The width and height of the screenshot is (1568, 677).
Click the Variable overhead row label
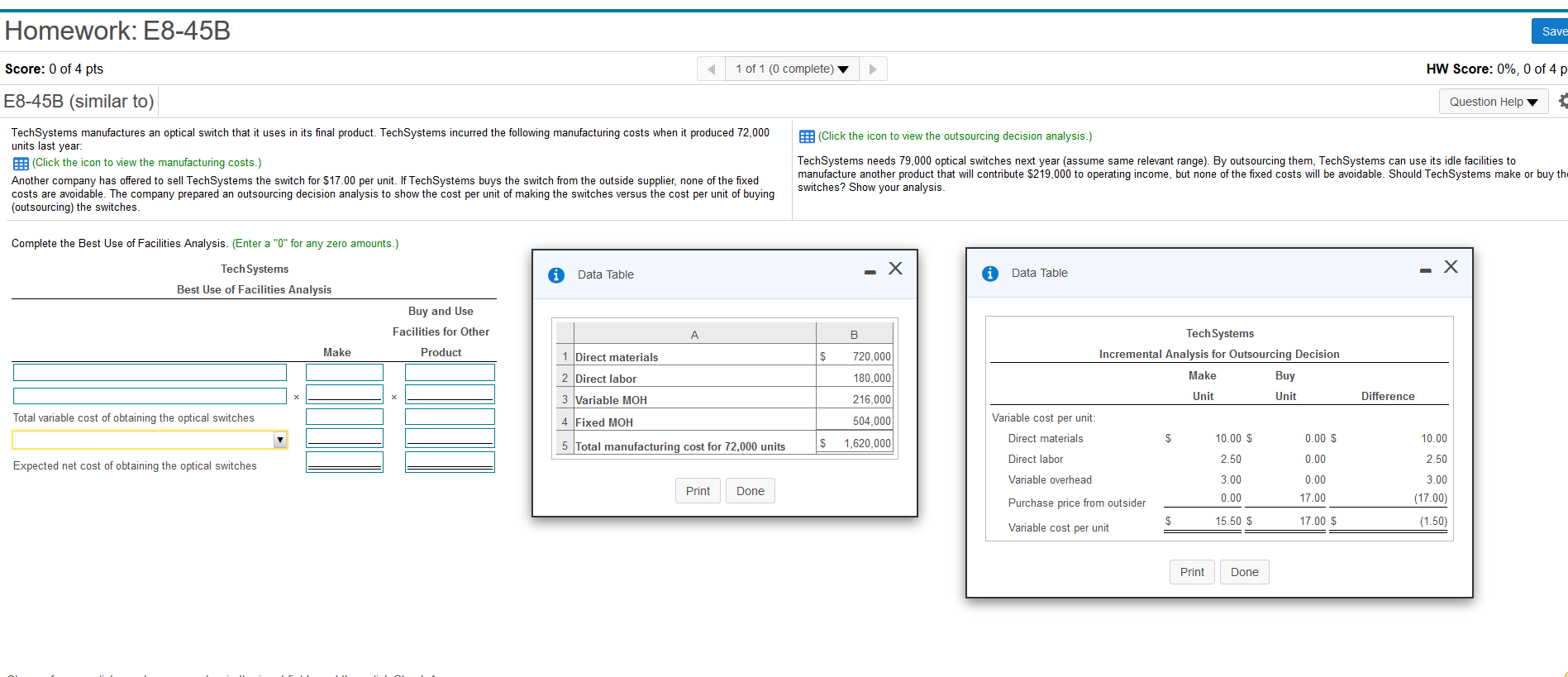pyautogui.click(x=1050, y=479)
